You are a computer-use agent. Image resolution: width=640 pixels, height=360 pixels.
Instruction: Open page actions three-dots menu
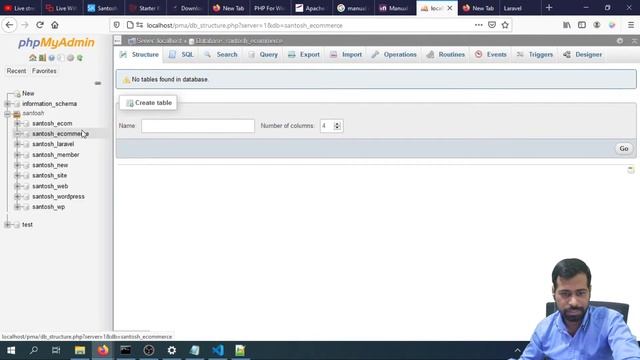tap(478, 25)
